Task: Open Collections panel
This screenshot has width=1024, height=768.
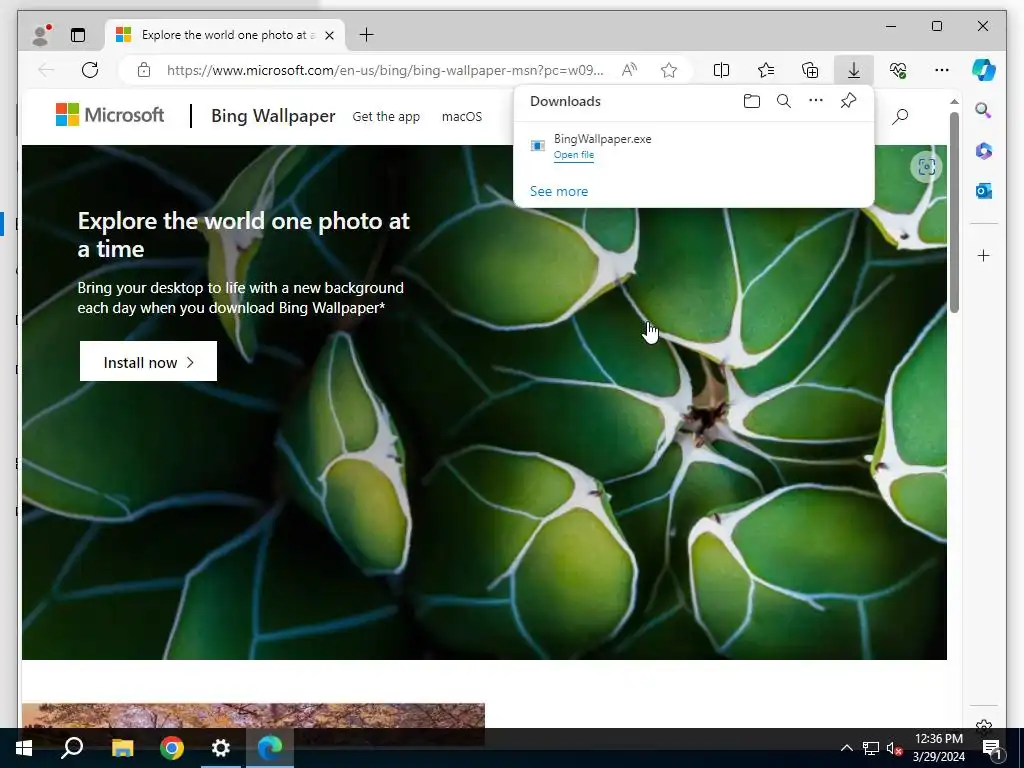Action: [x=810, y=70]
